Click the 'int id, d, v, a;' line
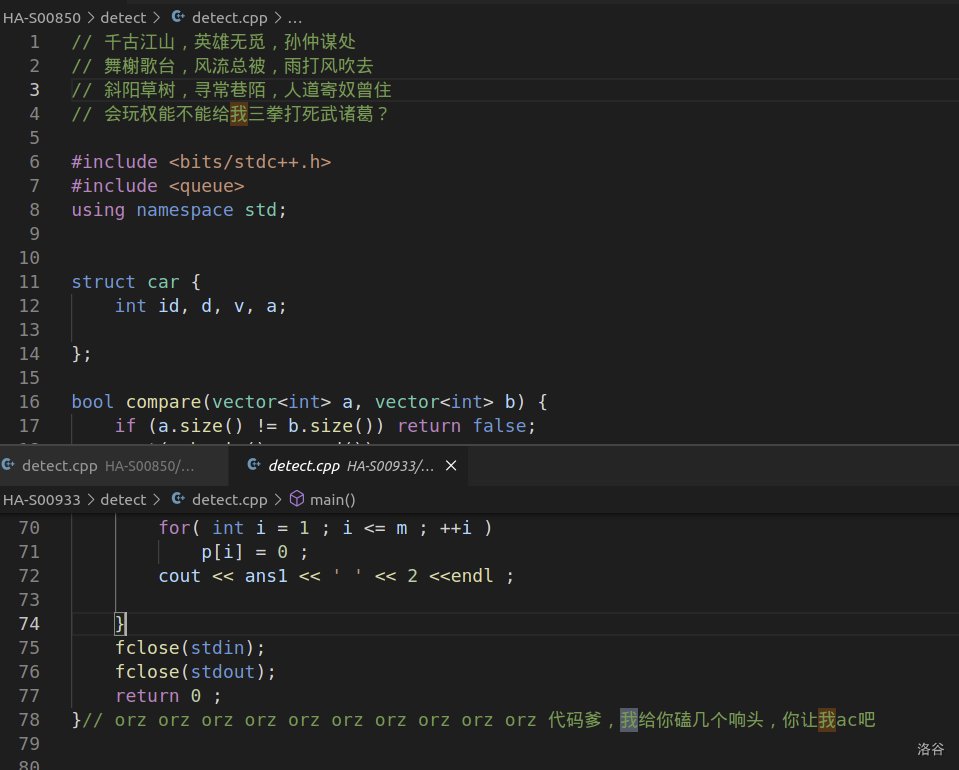Viewport: 959px width, 770px height. tap(201, 305)
